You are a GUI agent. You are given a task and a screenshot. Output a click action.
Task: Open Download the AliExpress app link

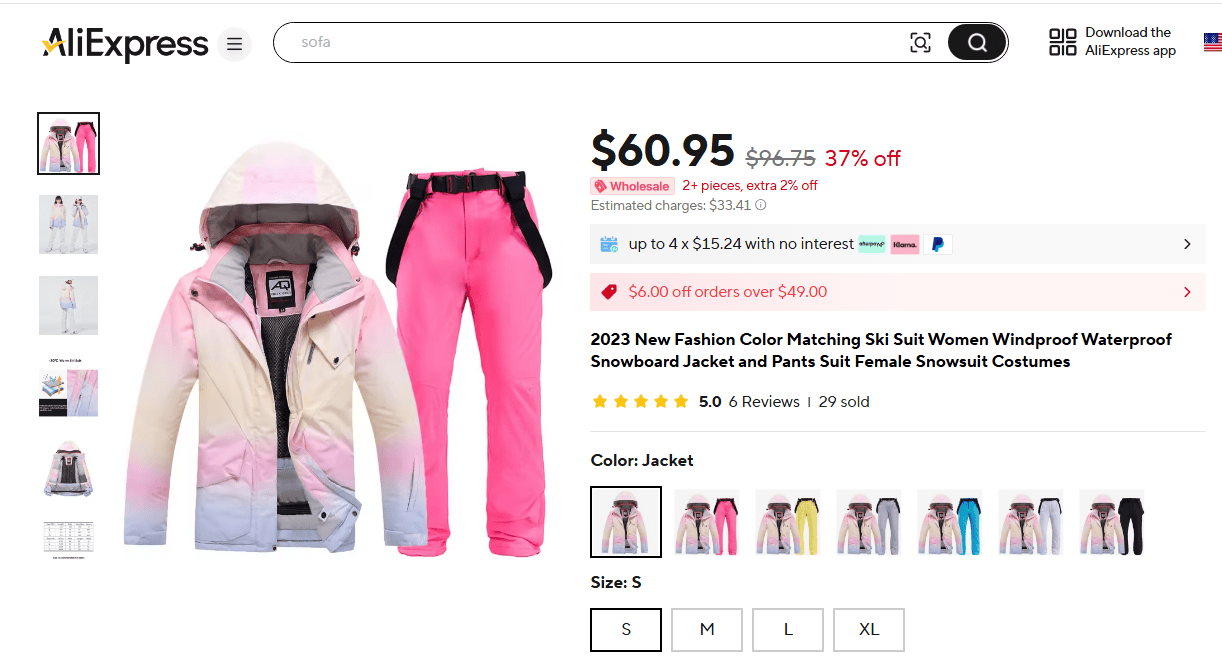(x=1130, y=42)
